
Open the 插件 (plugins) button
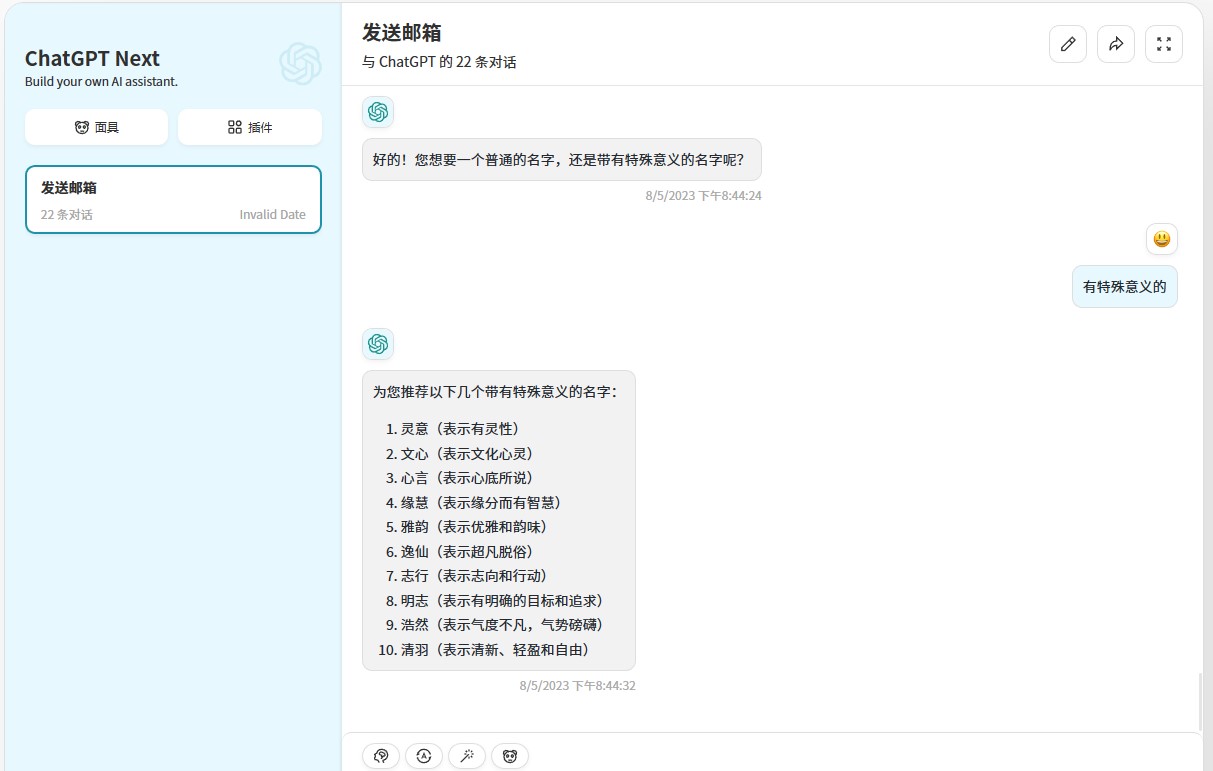tap(249, 127)
